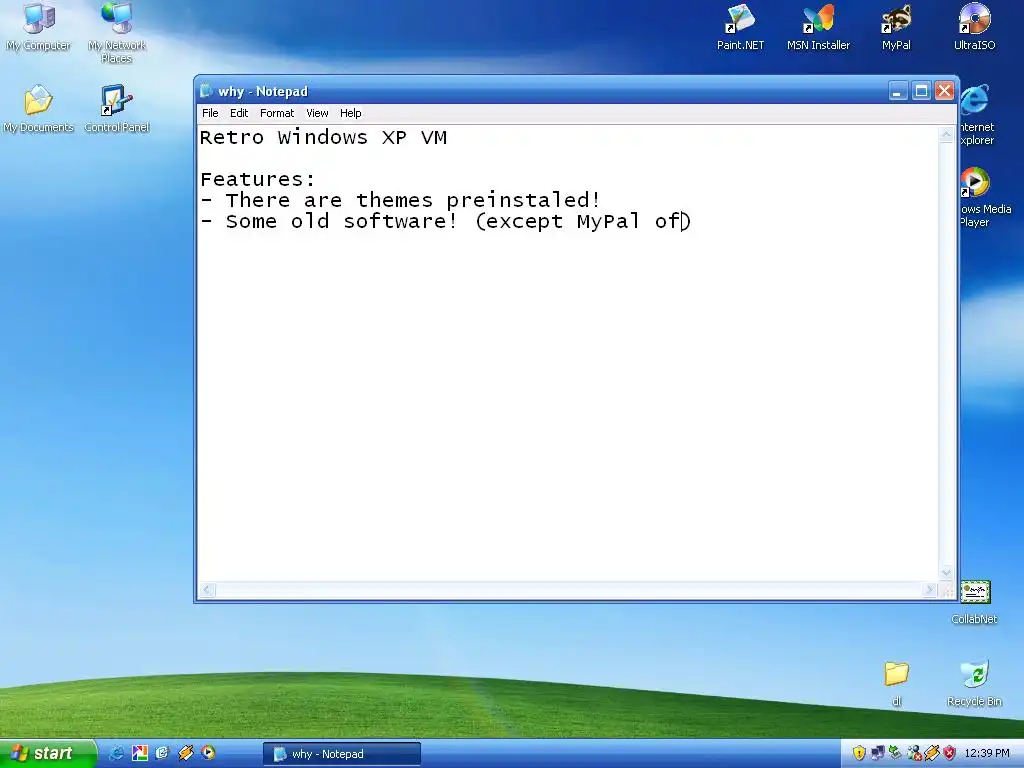Viewport: 1024px width, 768px height.
Task: Maximize the Notepad window
Action: coord(921,91)
